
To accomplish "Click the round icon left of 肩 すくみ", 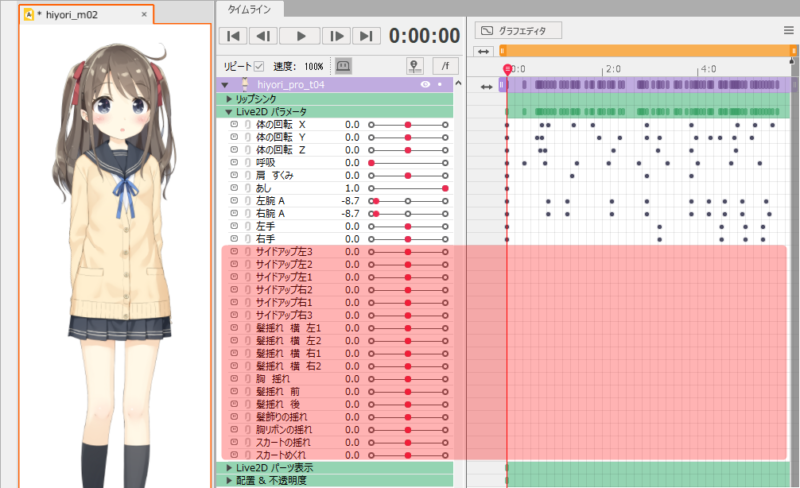I will 234,176.
